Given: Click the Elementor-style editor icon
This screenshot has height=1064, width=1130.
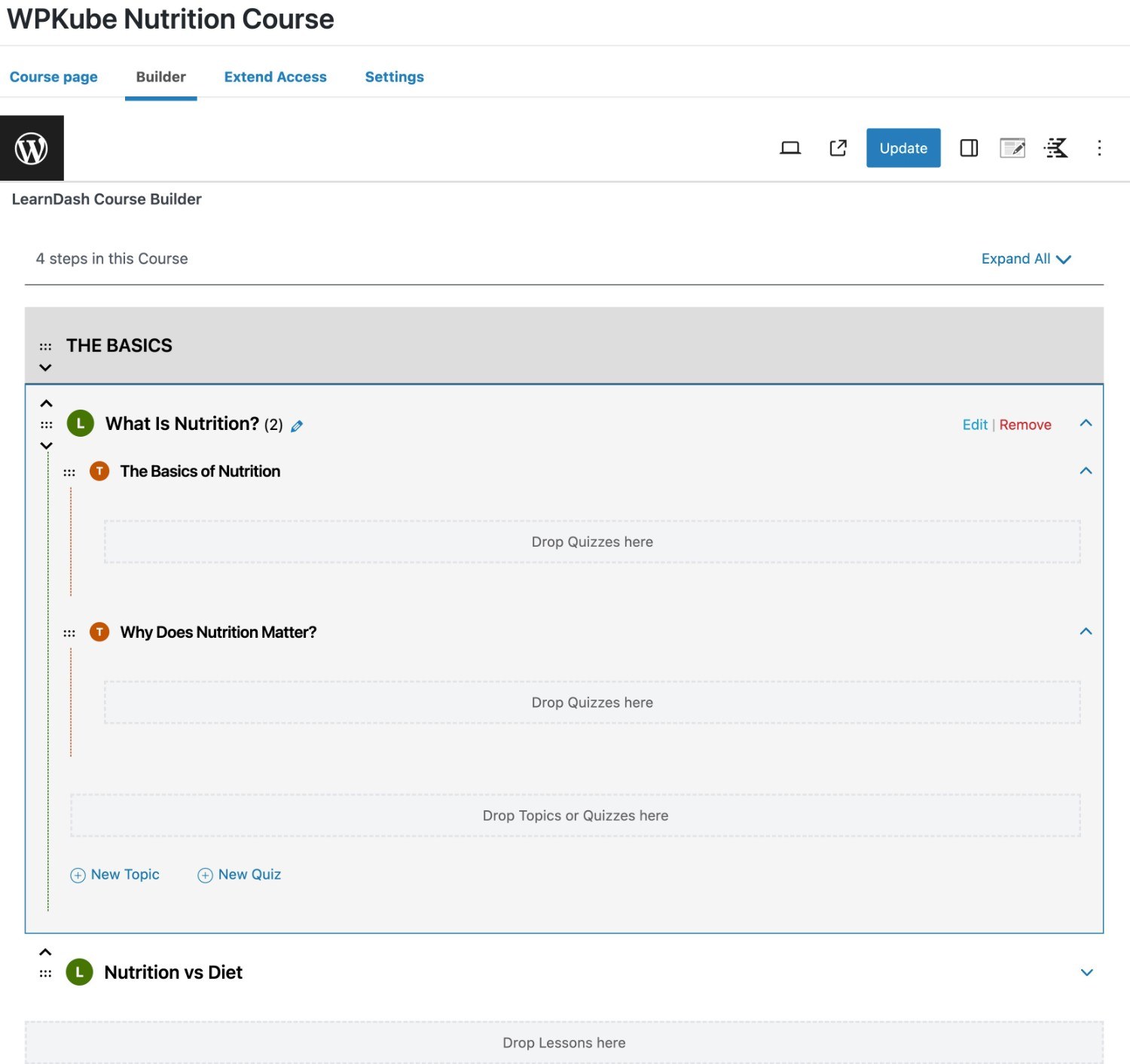Looking at the screenshot, I should pyautogui.click(x=1056, y=148).
